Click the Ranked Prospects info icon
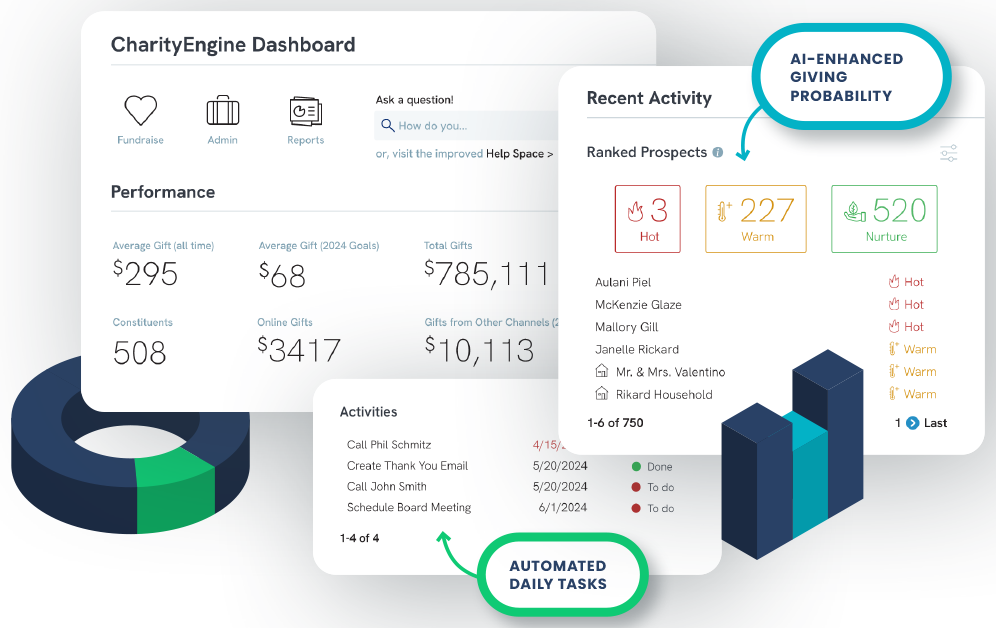Screen dimensions: 996x628 click(x=717, y=153)
